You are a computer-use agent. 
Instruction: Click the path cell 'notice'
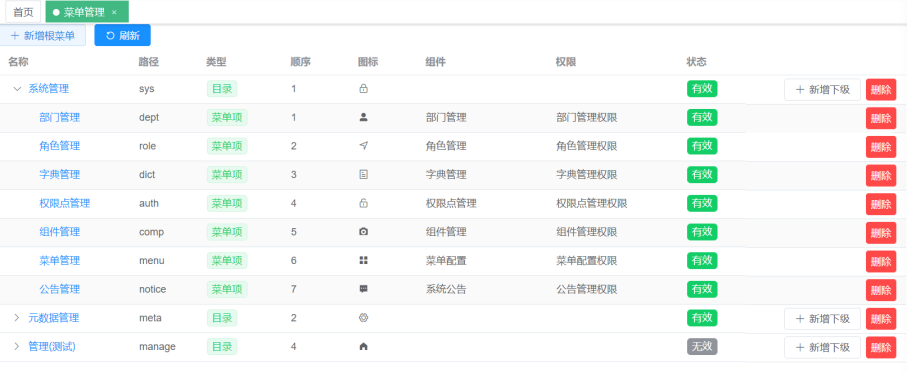point(152,289)
